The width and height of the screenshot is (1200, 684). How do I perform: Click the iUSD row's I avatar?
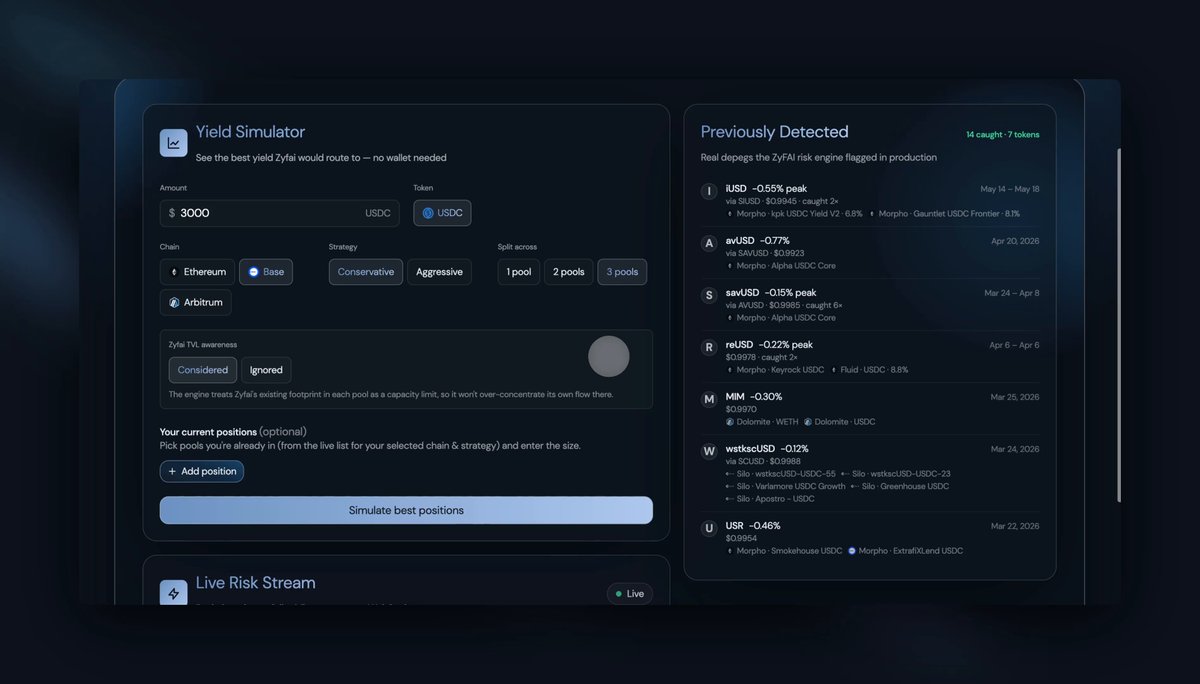pyautogui.click(x=709, y=191)
